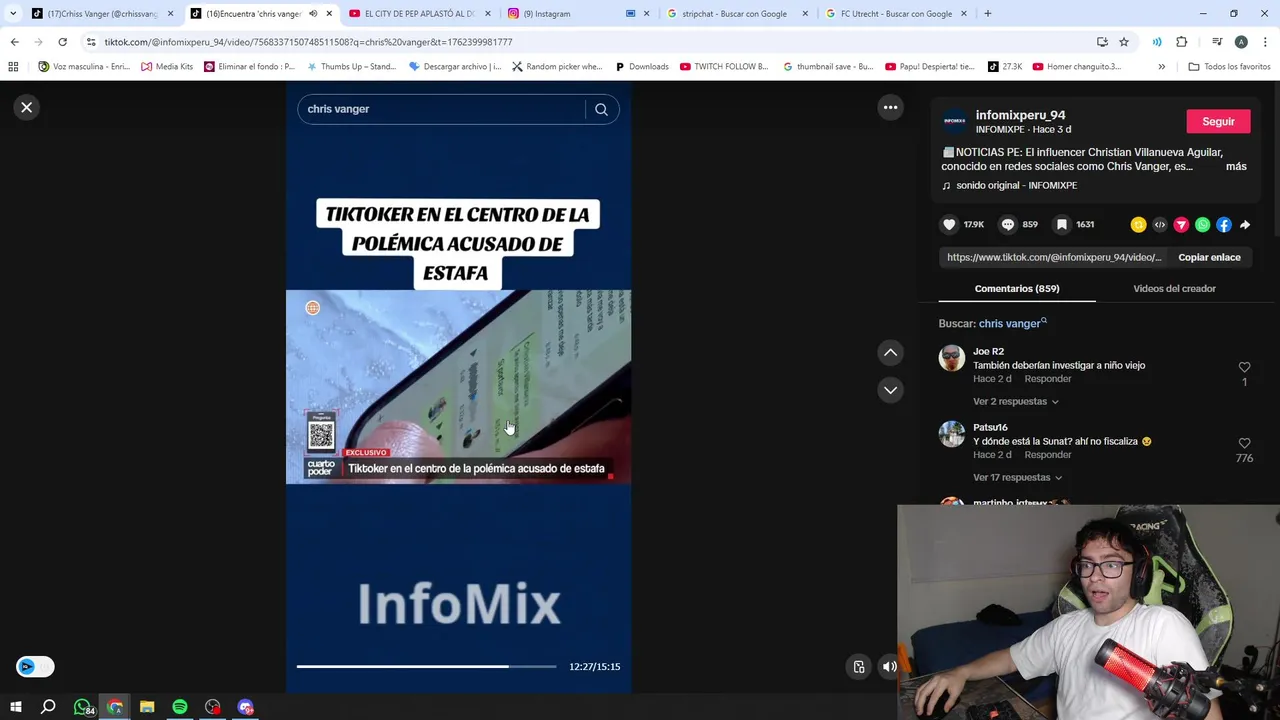
Task: Follow infomixperu_94 with Seguir
Action: [1218, 121]
